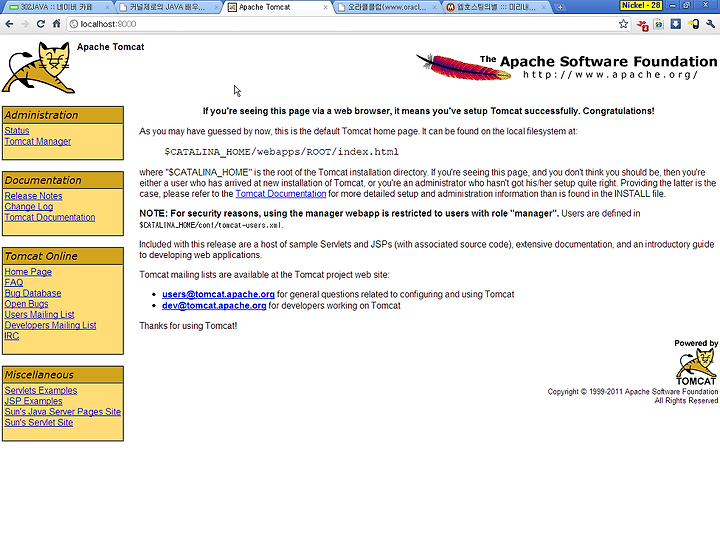Open Tomcat Online Home Page link
The height and width of the screenshot is (542, 720).
tap(28, 272)
